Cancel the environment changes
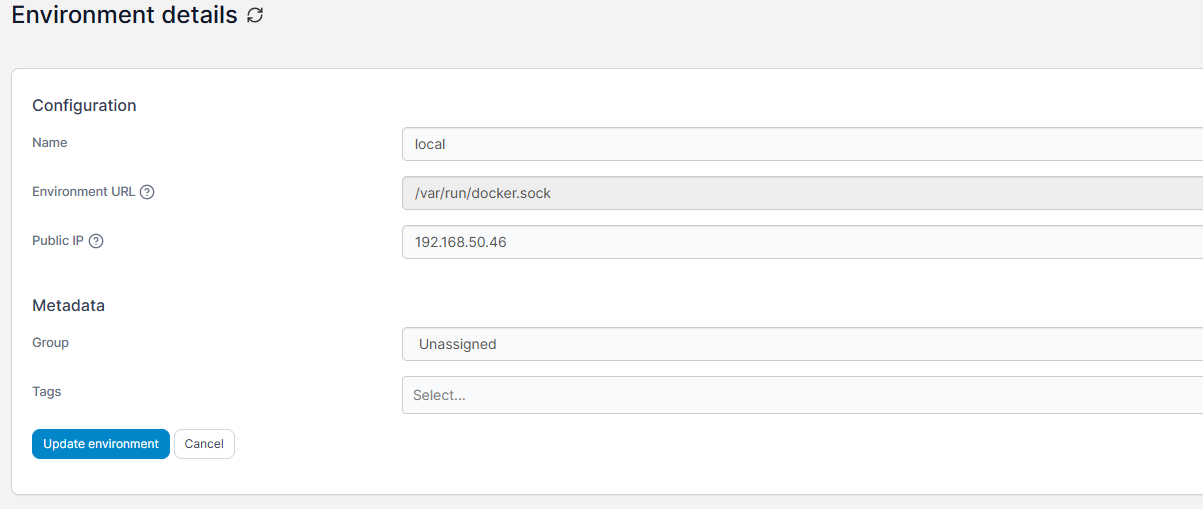Viewport: 1203px width, 509px height. pyautogui.click(x=204, y=444)
